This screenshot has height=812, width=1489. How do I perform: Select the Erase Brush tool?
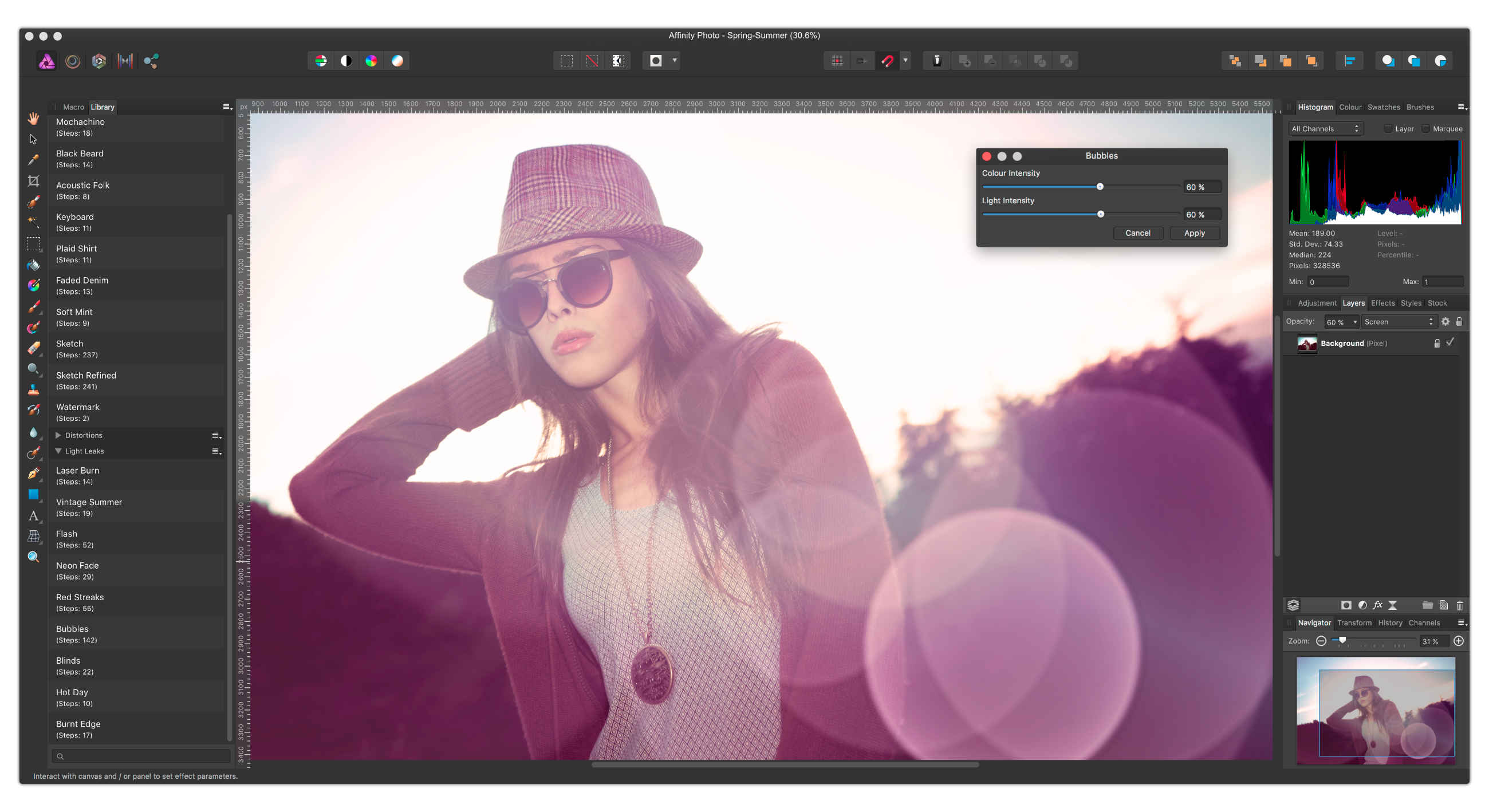point(34,348)
